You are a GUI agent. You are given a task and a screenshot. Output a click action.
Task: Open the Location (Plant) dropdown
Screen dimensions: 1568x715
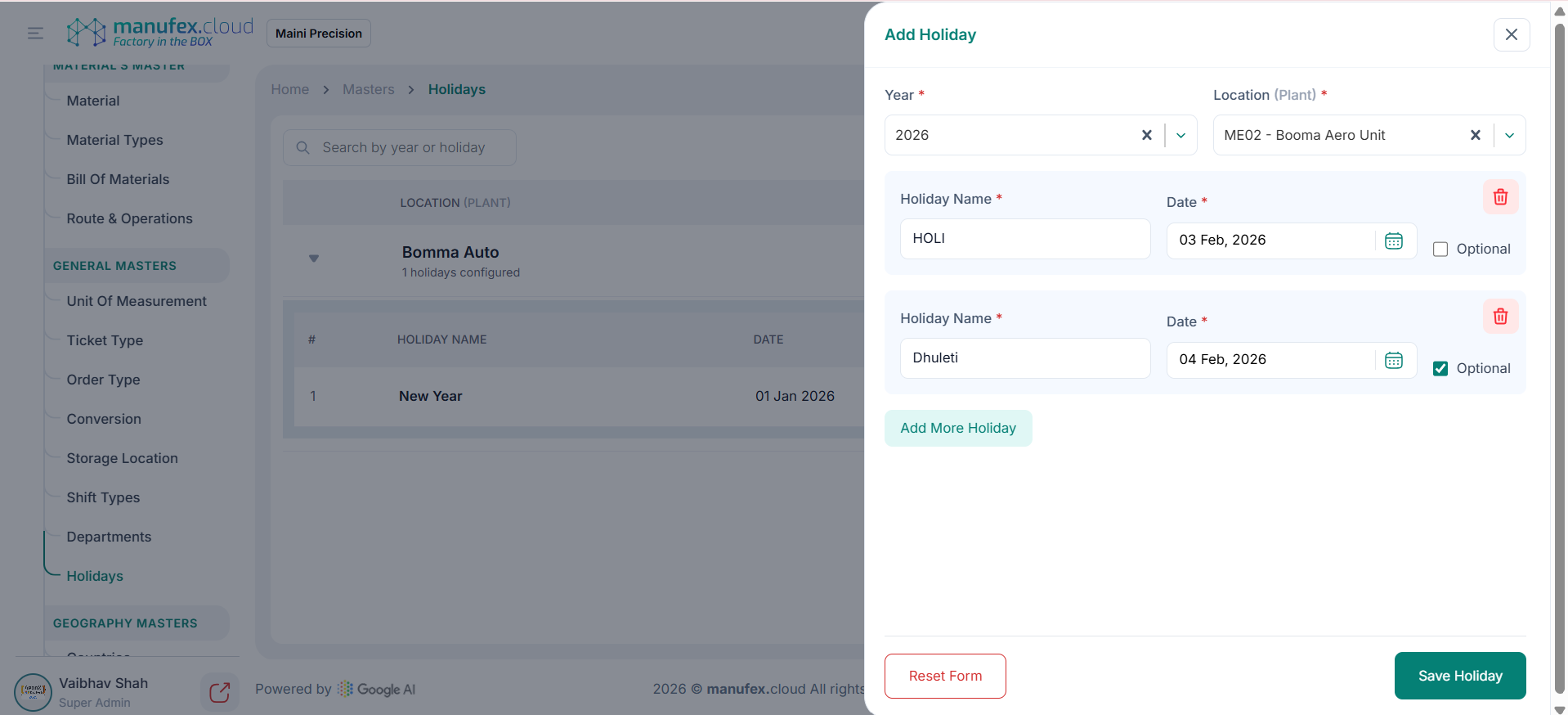point(1510,136)
